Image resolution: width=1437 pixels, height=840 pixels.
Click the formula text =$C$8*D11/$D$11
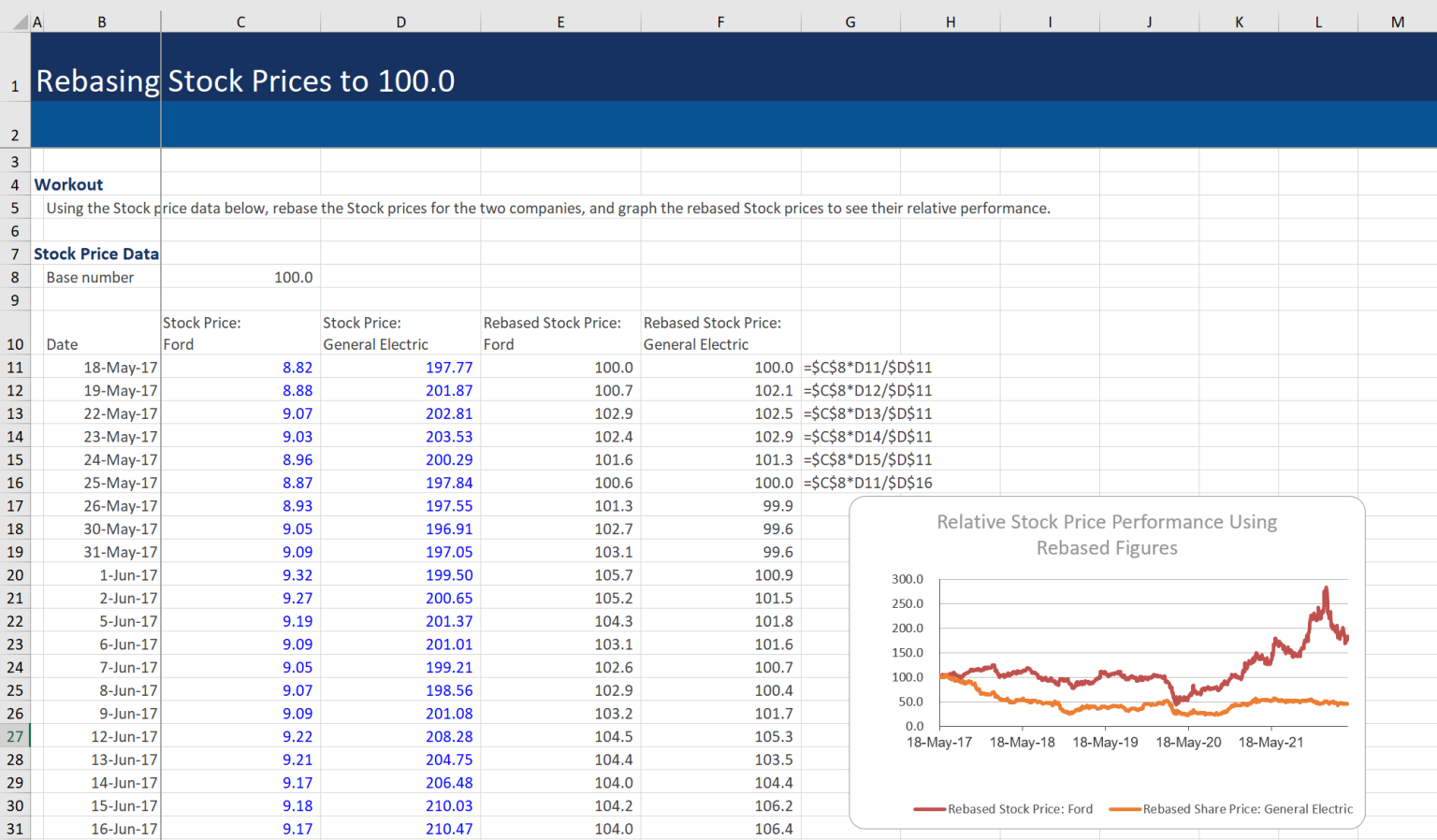[x=868, y=367]
